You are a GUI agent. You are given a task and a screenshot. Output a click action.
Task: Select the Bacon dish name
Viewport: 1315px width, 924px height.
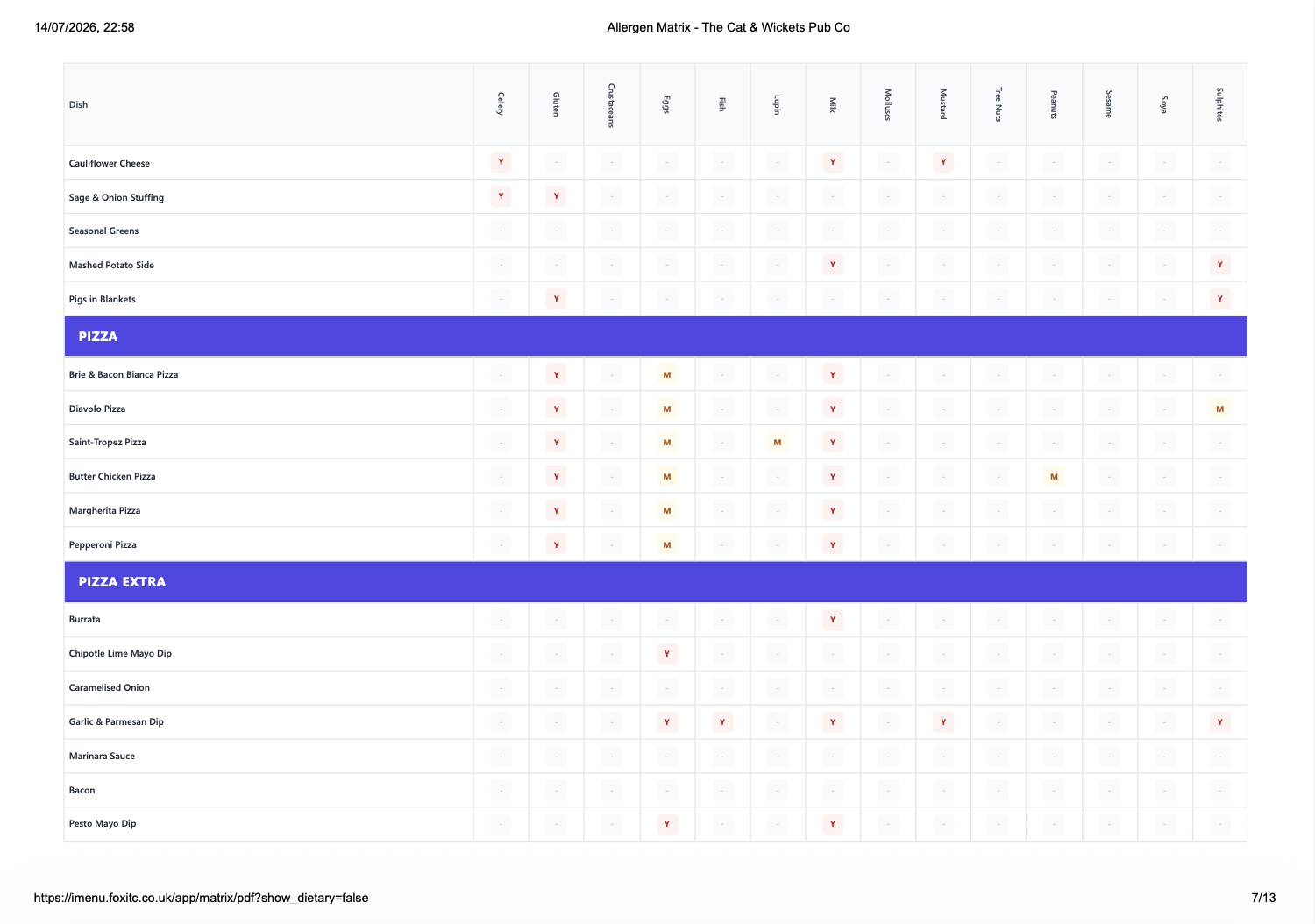82,790
